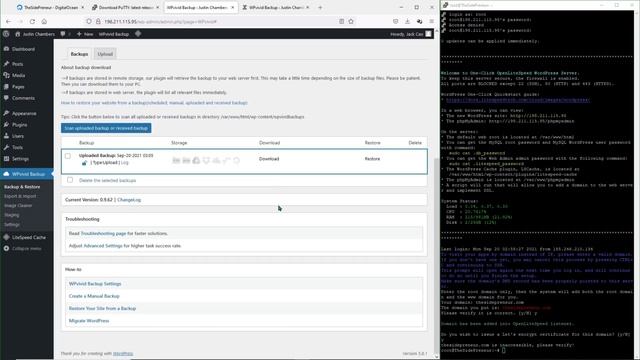Open the how to restore website link

pyautogui.click(x=154, y=103)
